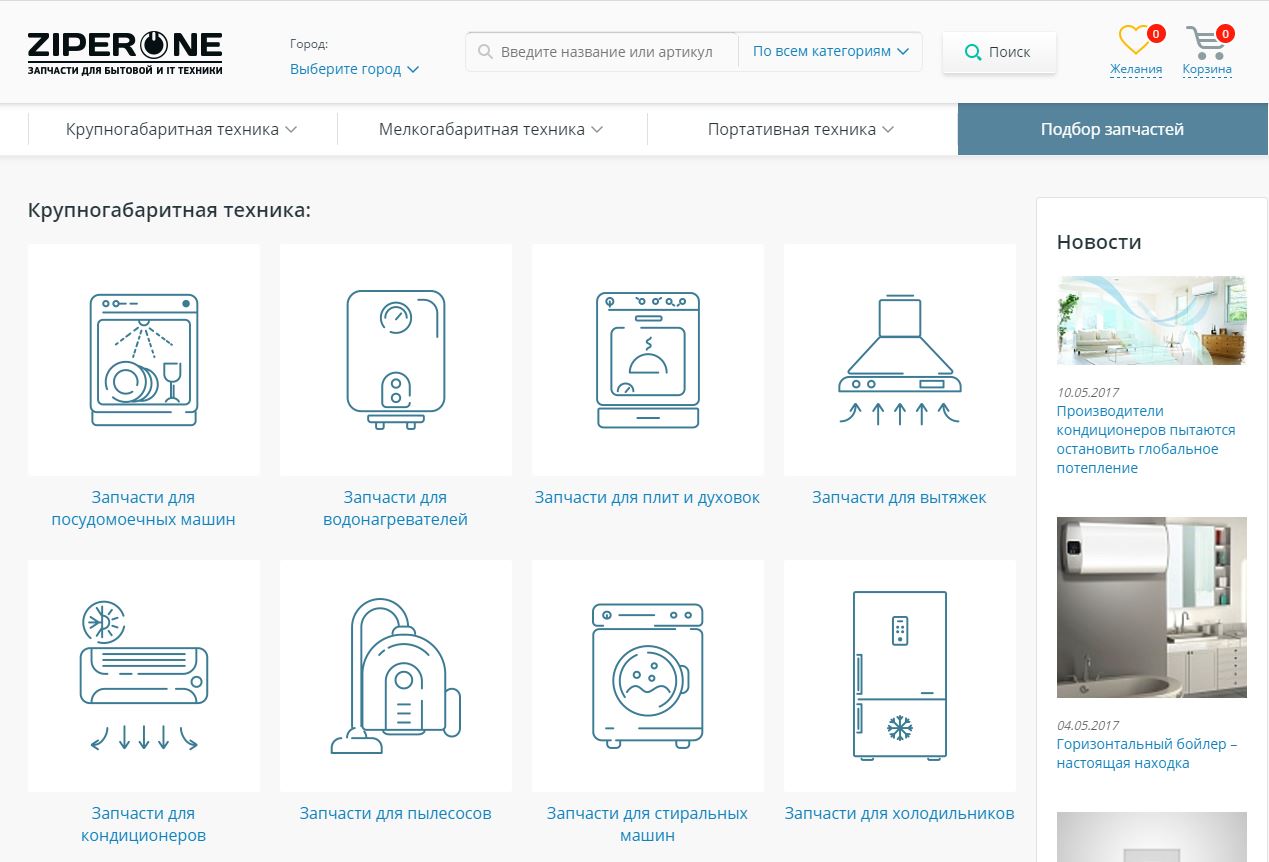Open the 'Мелкогабаритная техника' menu
This screenshot has height=862, width=1269.
coord(491,129)
